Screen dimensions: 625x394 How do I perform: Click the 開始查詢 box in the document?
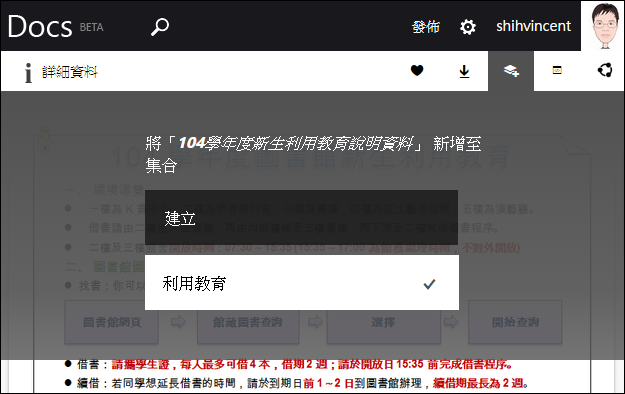coord(515,322)
